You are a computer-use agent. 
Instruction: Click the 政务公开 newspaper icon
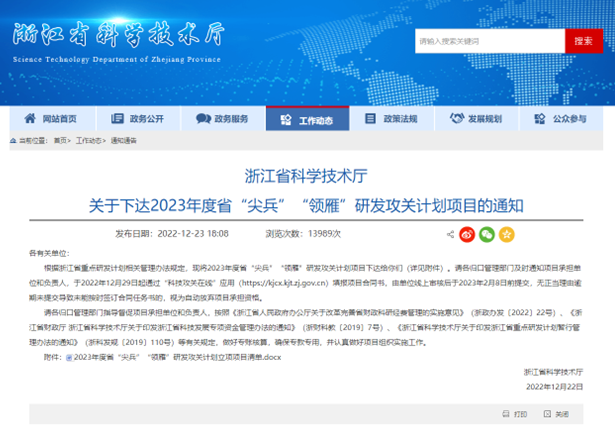(x=117, y=118)
